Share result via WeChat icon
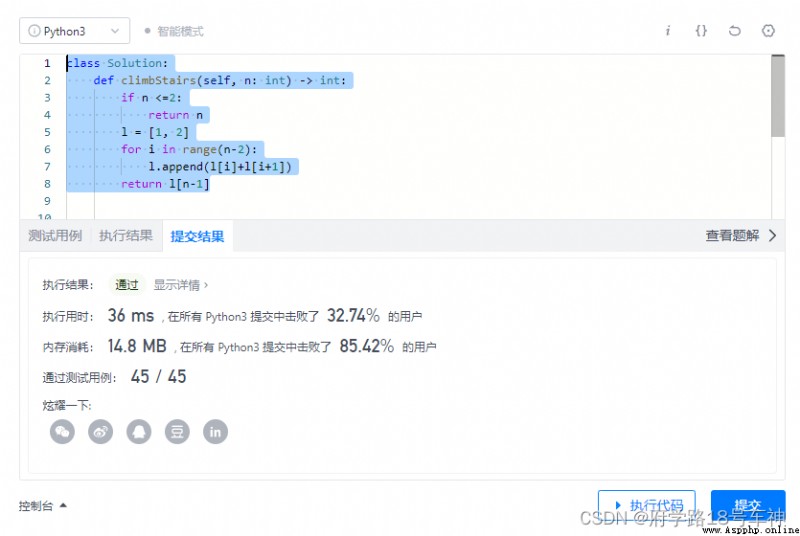 pyautogui.click(x=62, y=432)
